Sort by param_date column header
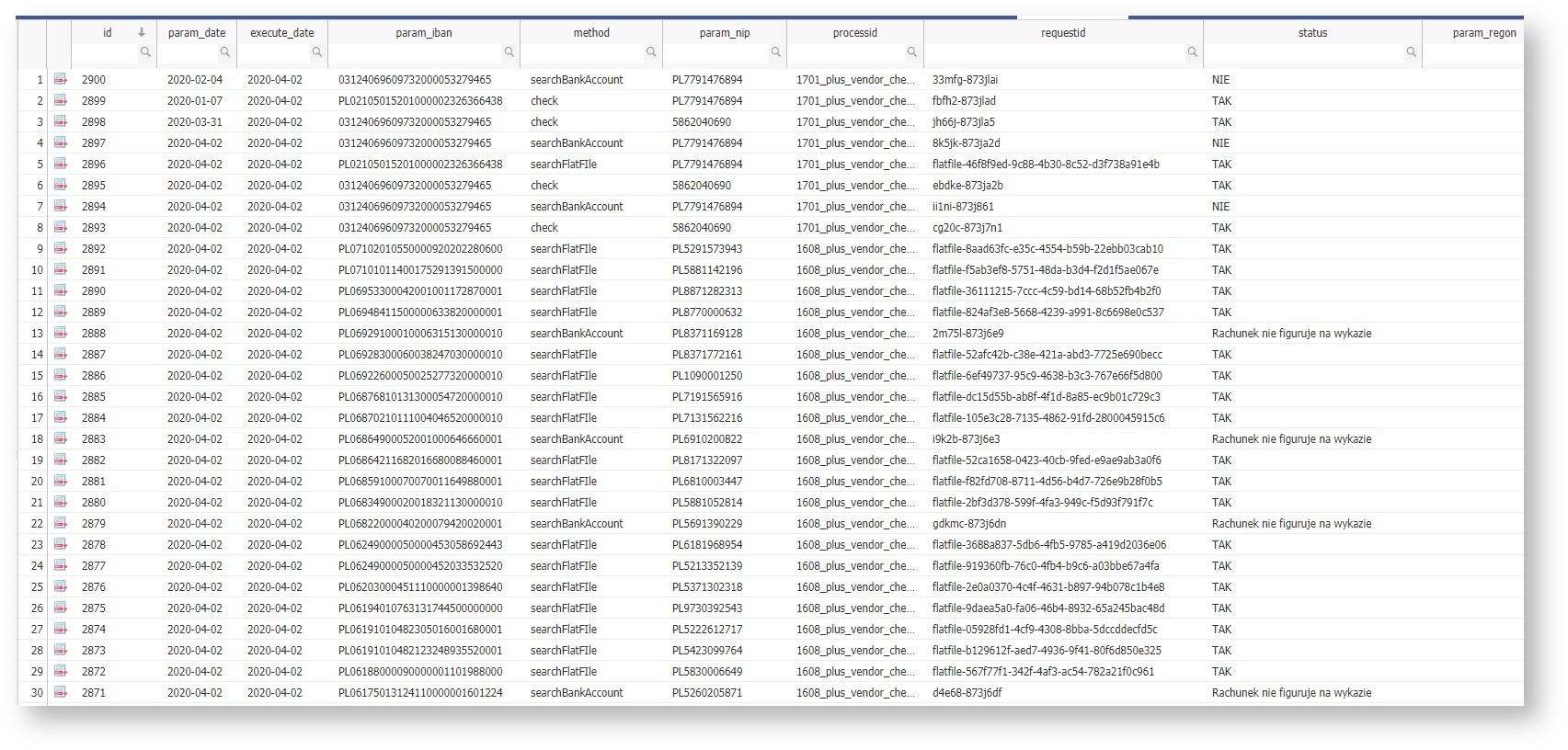 pyautogui.click(x=197, y=33)
